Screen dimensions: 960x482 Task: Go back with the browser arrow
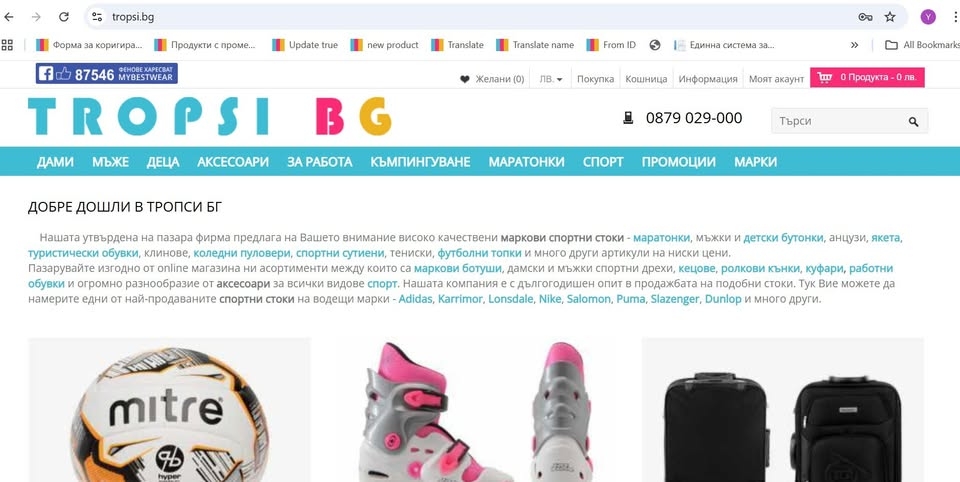click(9, 17)
